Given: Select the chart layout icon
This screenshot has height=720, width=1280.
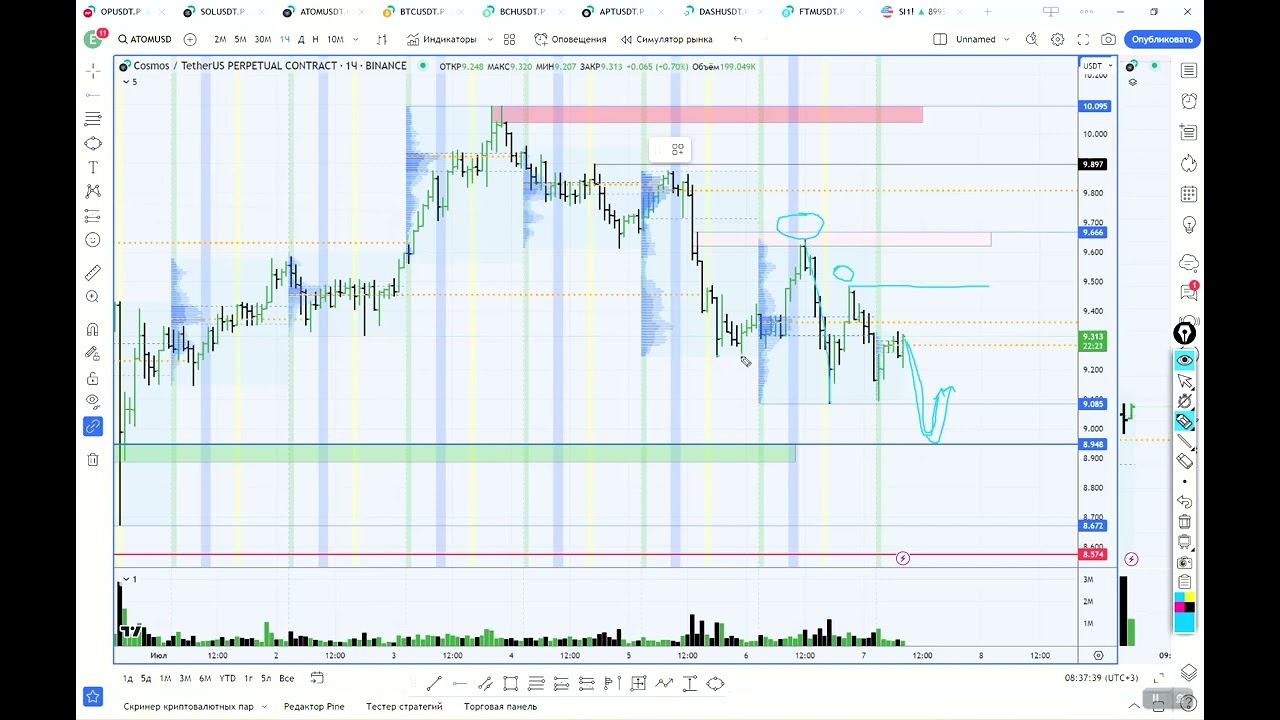Looking at the screenshot, I should coord(940,39).
